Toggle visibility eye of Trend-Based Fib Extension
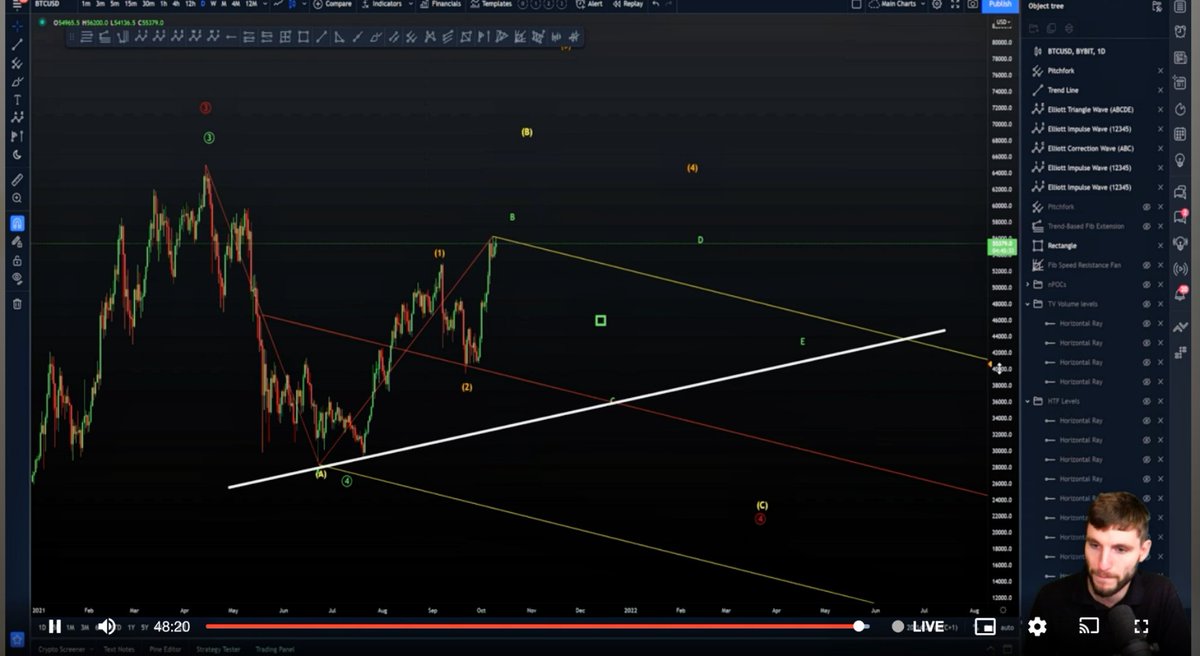The image size is (1200, 656). point(1147,226)
